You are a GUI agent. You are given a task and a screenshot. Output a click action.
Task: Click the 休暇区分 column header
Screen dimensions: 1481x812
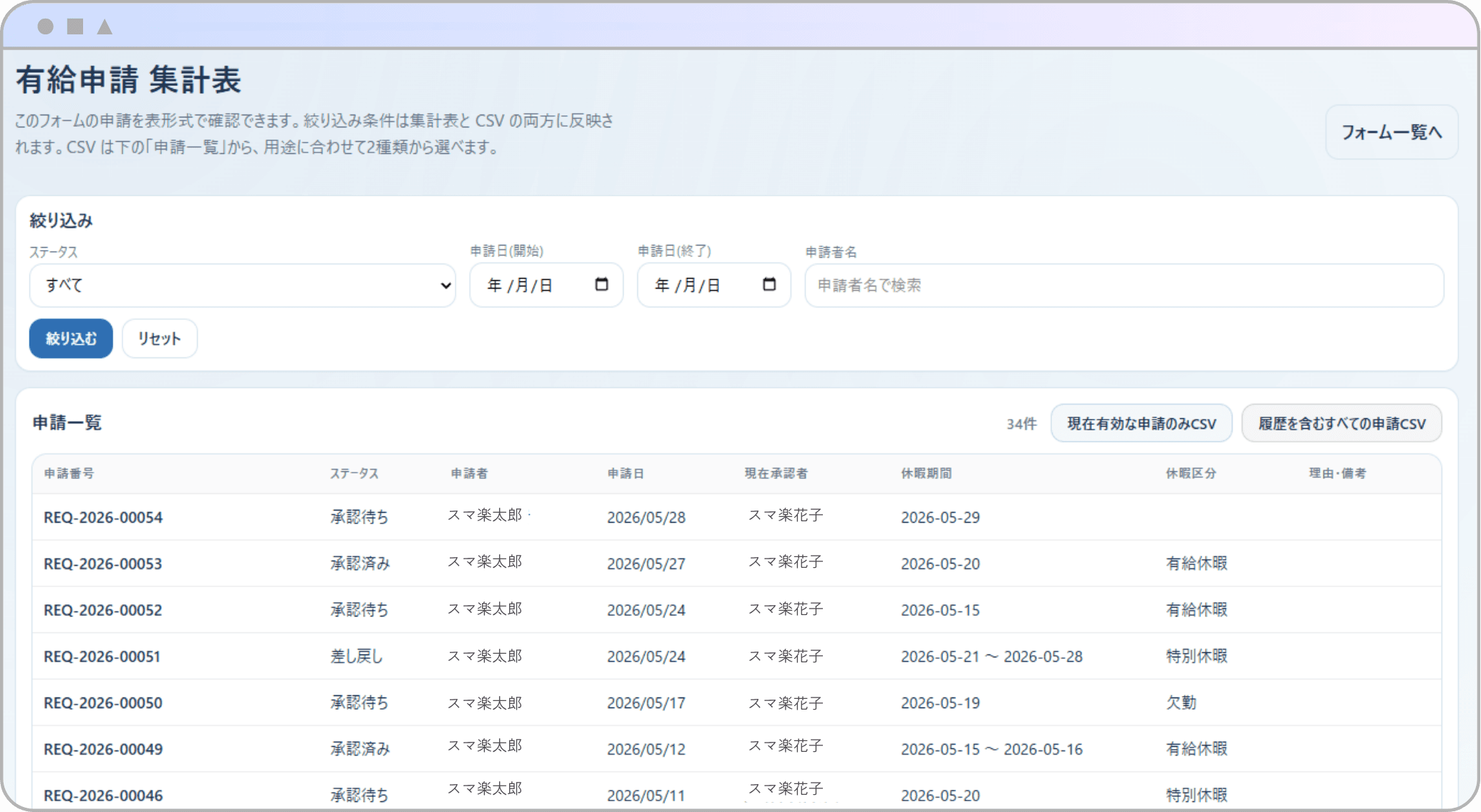tap(1190, 473)
